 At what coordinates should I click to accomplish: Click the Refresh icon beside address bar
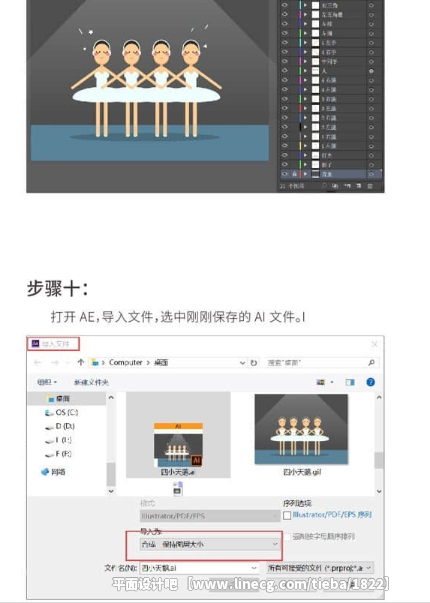click(x=254, y=363)
